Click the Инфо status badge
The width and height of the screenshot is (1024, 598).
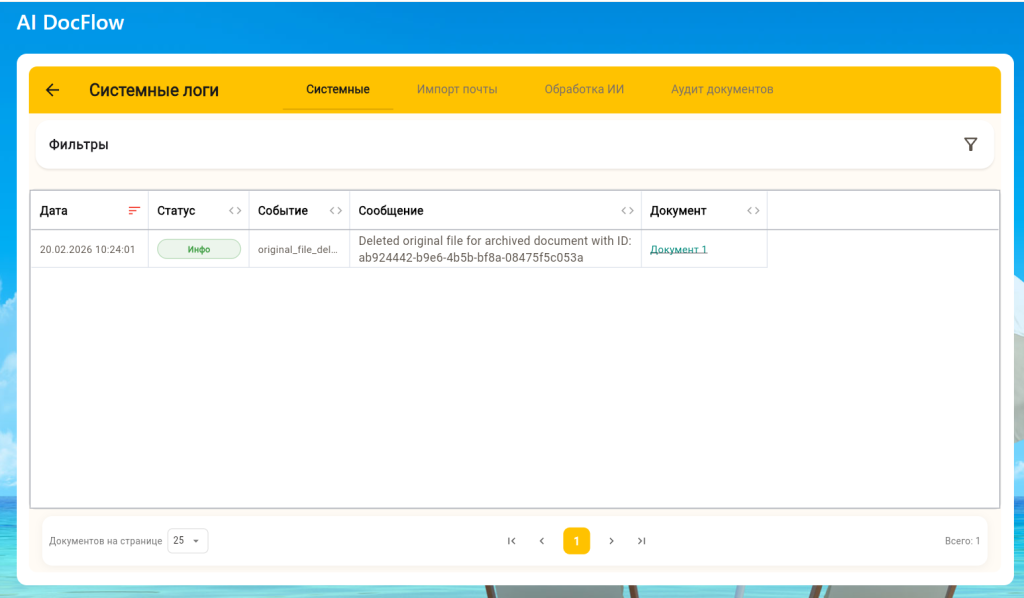[199, 249]
